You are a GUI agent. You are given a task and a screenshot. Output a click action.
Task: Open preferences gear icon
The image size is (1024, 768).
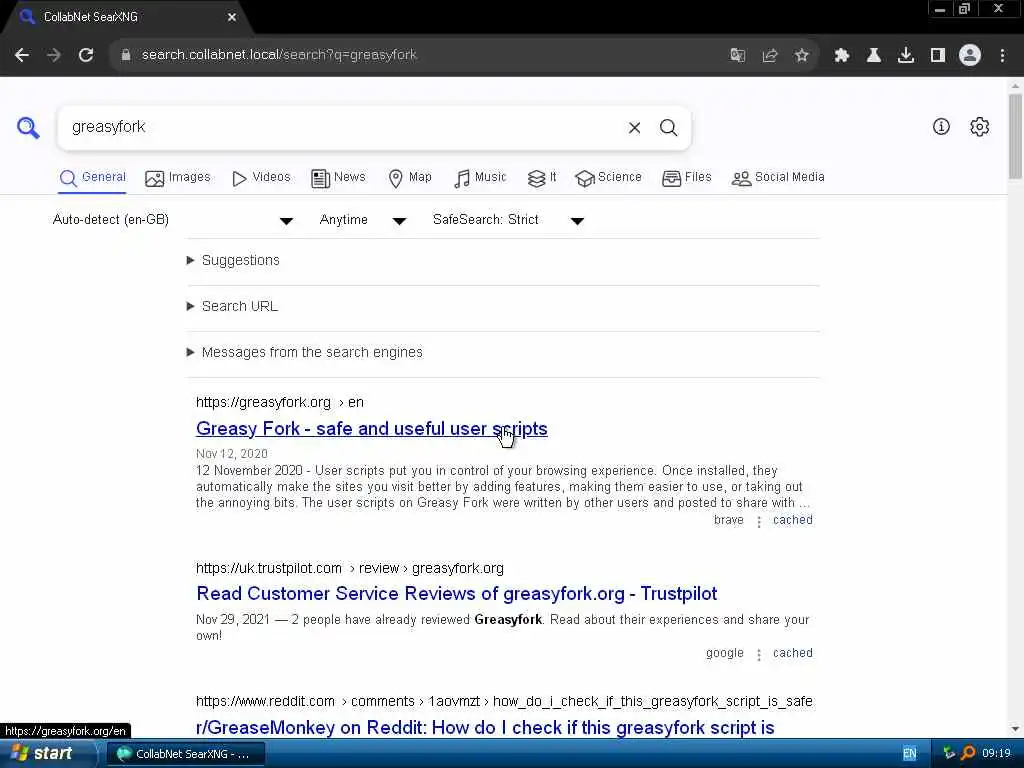pos(980,127)
